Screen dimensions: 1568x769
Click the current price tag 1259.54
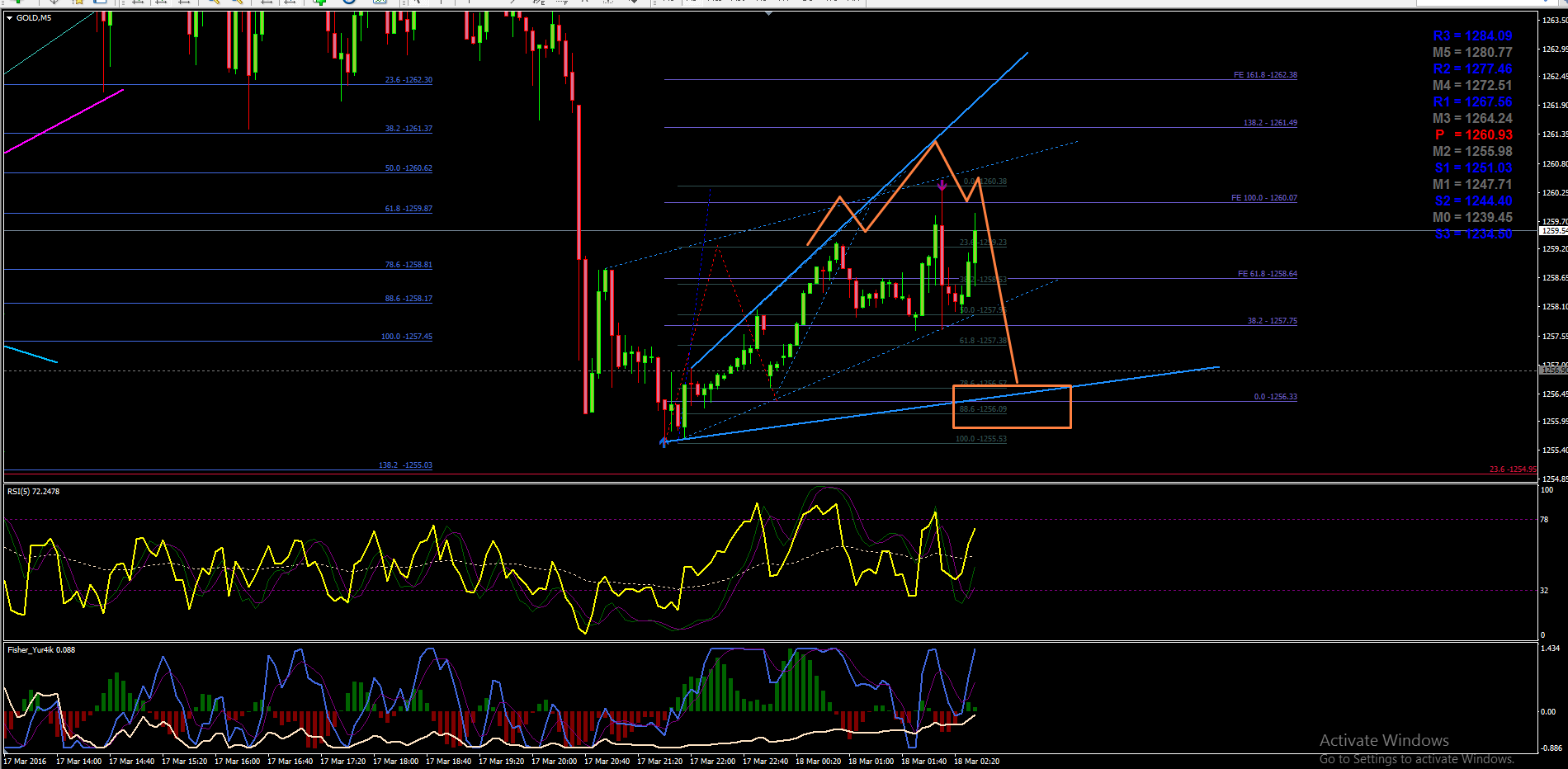point(1554,231)
